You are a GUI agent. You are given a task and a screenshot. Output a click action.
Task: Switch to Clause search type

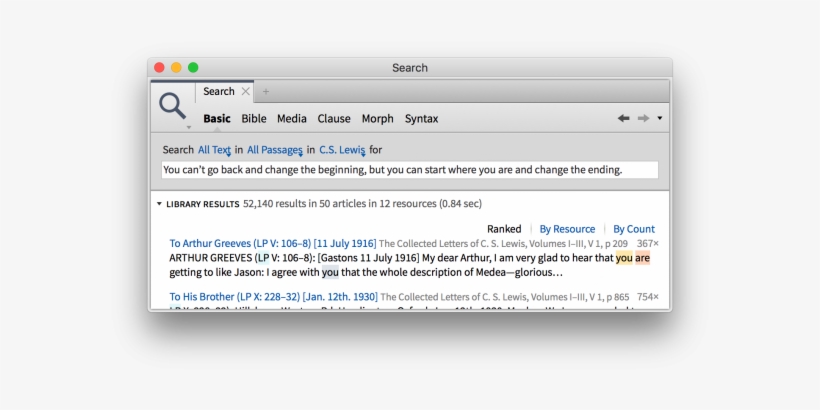(x=334, y=119)
